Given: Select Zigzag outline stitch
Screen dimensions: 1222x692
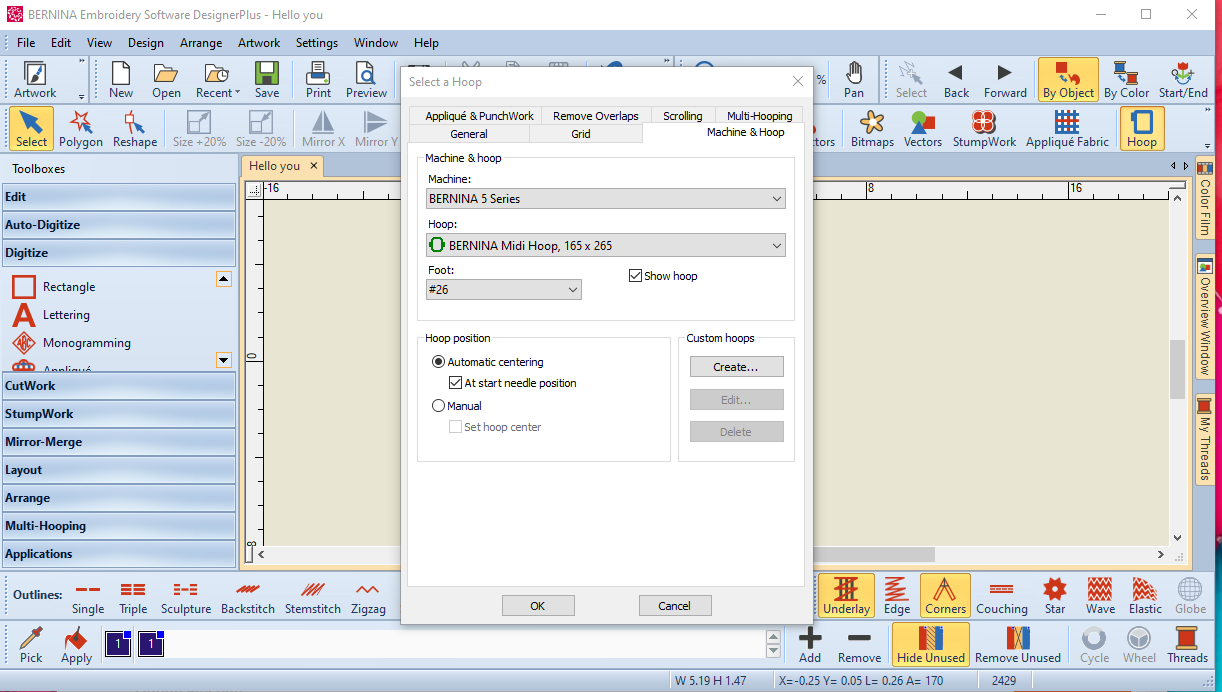Looking at the screenshot, I should 367,597.
